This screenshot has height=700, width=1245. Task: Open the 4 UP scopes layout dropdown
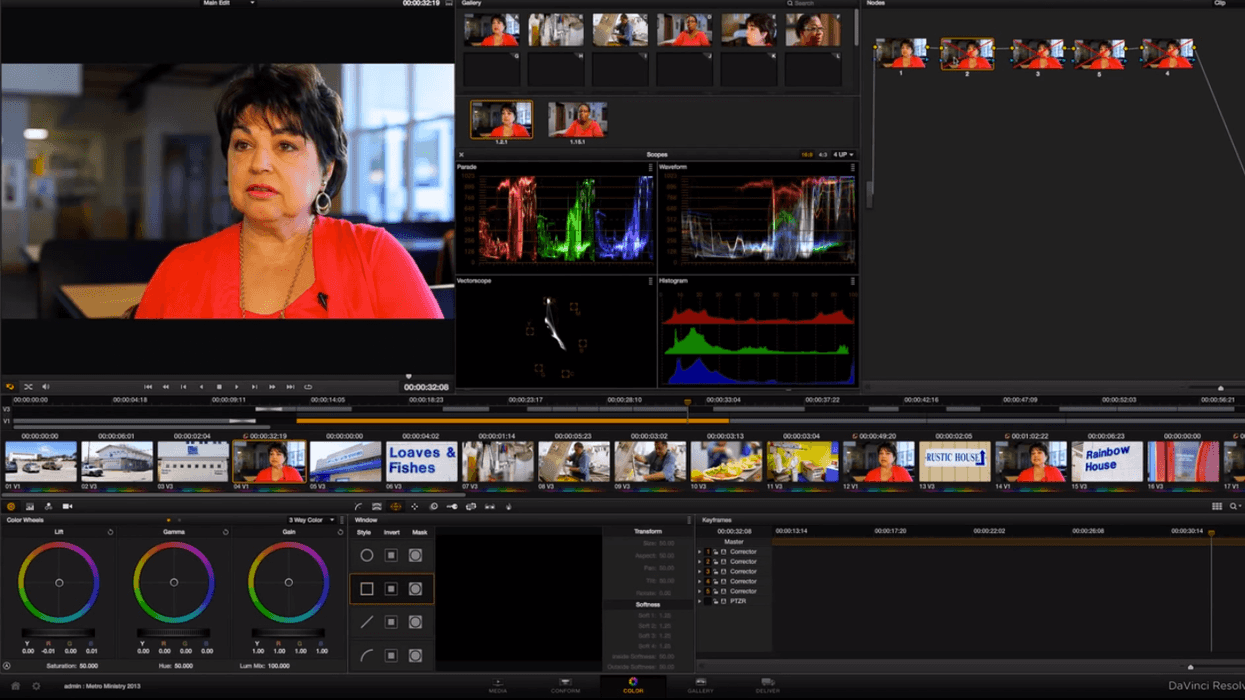click(843, 155)
